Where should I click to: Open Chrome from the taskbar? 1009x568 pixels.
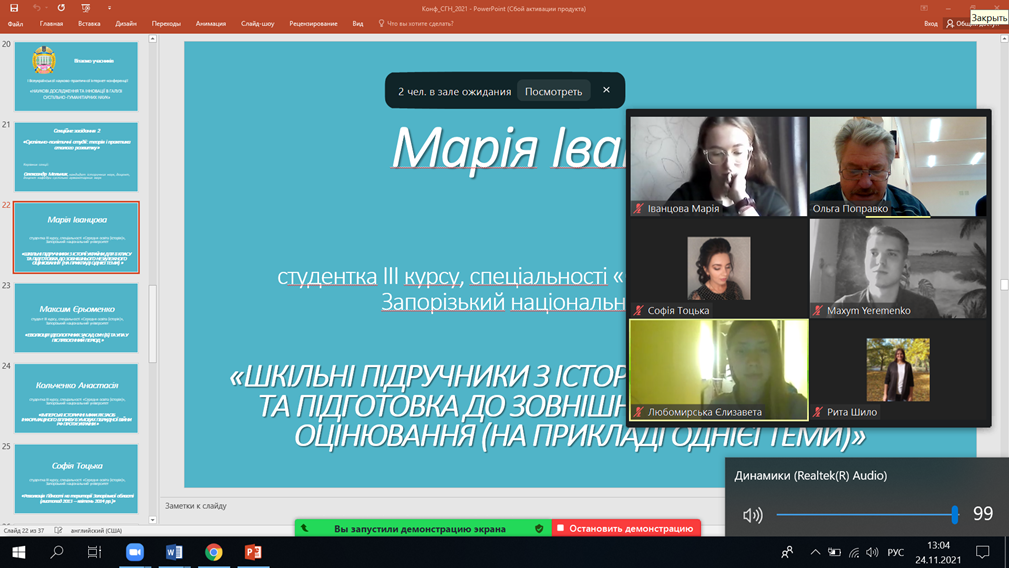click(x=214, y=552)
